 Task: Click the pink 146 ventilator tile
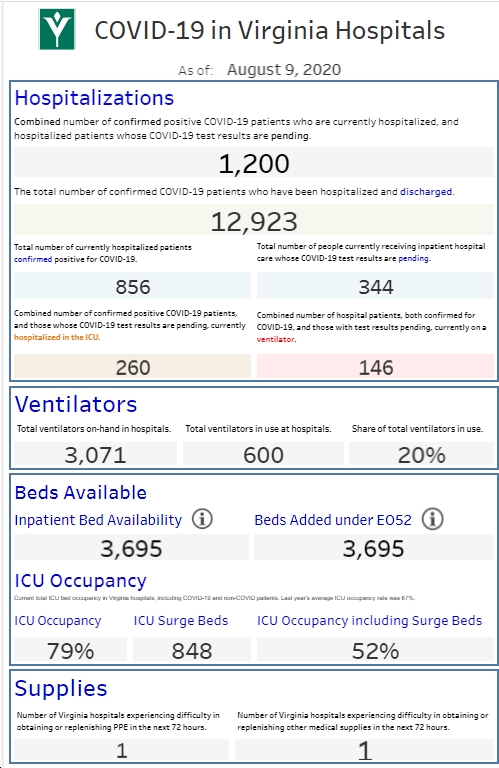[x=376, y=366]
